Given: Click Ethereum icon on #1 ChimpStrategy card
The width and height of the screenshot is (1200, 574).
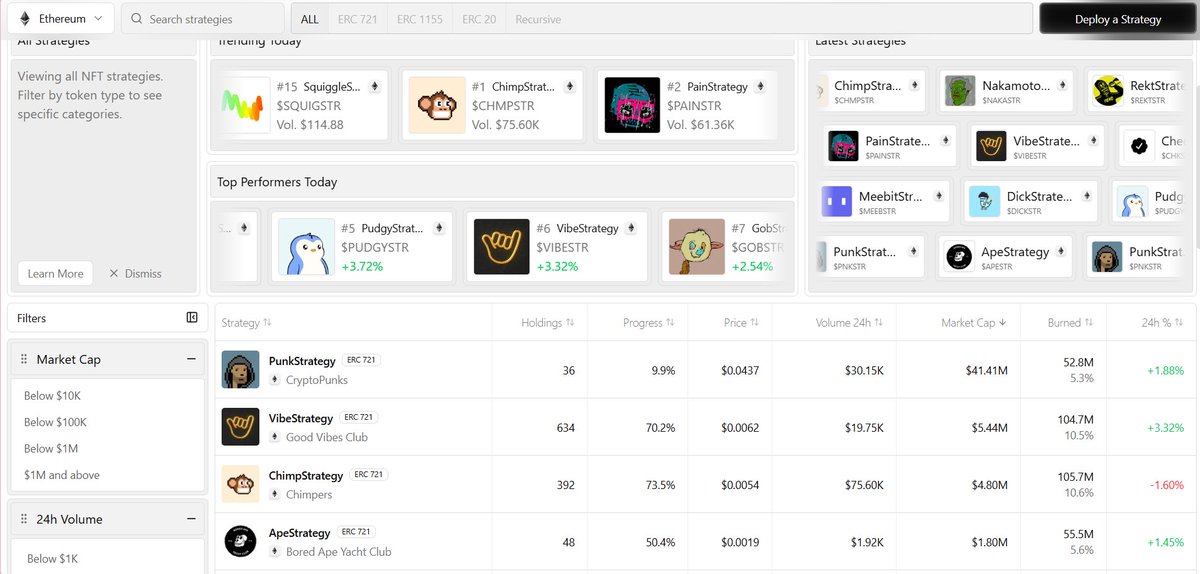Looking at the screenshot, I should point(570,87).
